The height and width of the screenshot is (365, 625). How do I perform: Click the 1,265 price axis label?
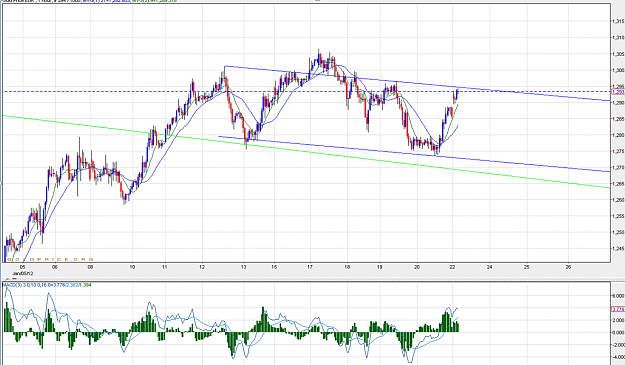click(x=618, y=184)
